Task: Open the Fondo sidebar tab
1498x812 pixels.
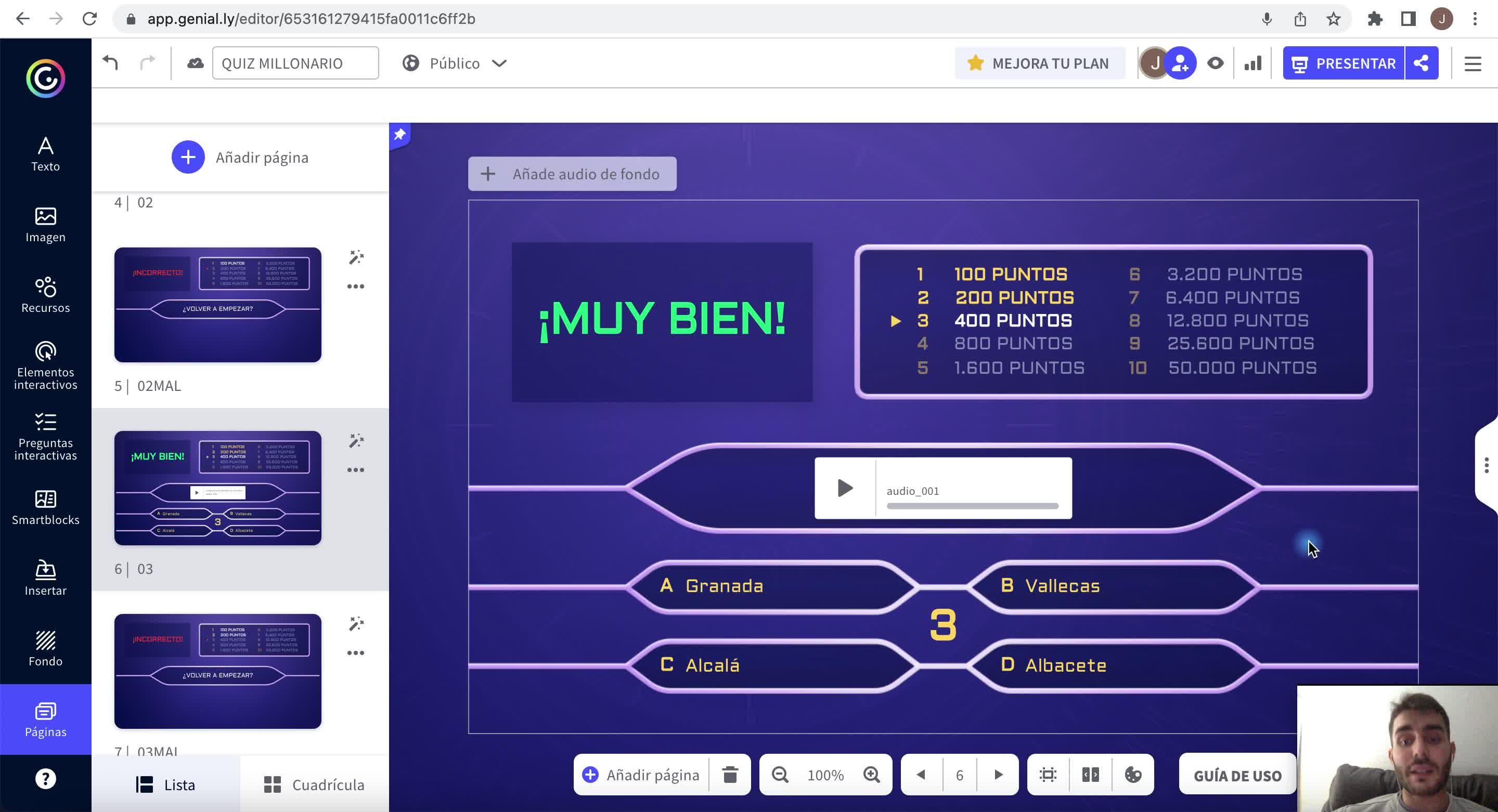Action: click(x=45, y=649)
